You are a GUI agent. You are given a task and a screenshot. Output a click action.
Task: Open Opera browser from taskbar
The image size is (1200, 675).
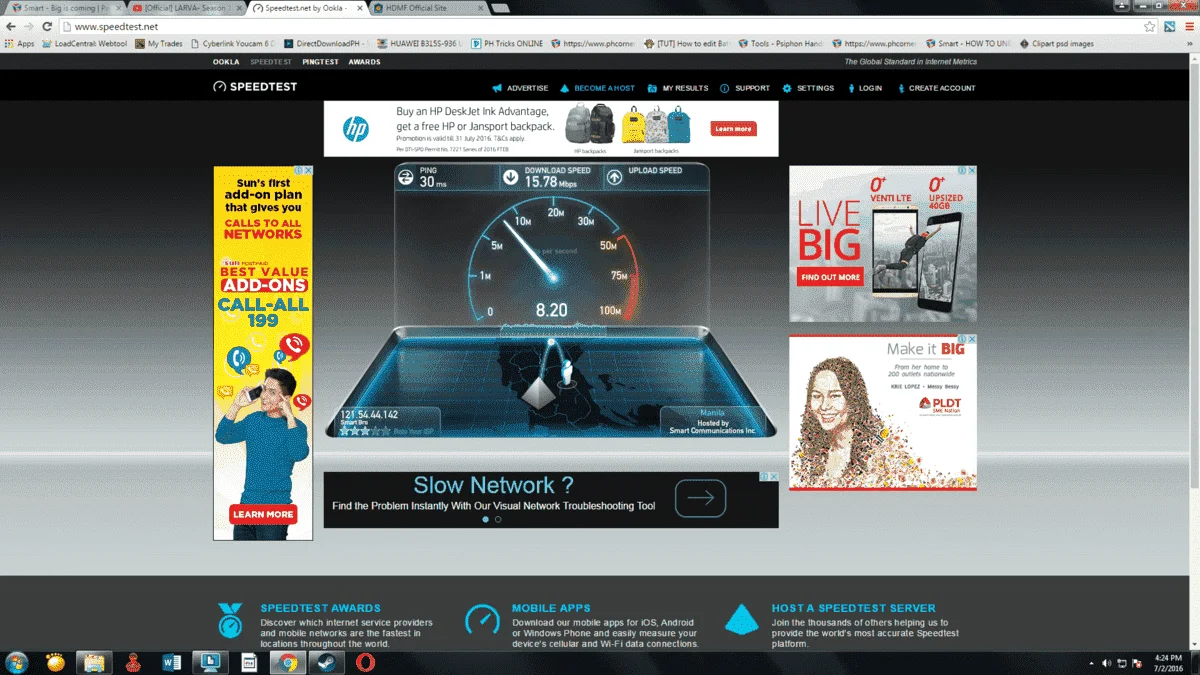point(365,662)
